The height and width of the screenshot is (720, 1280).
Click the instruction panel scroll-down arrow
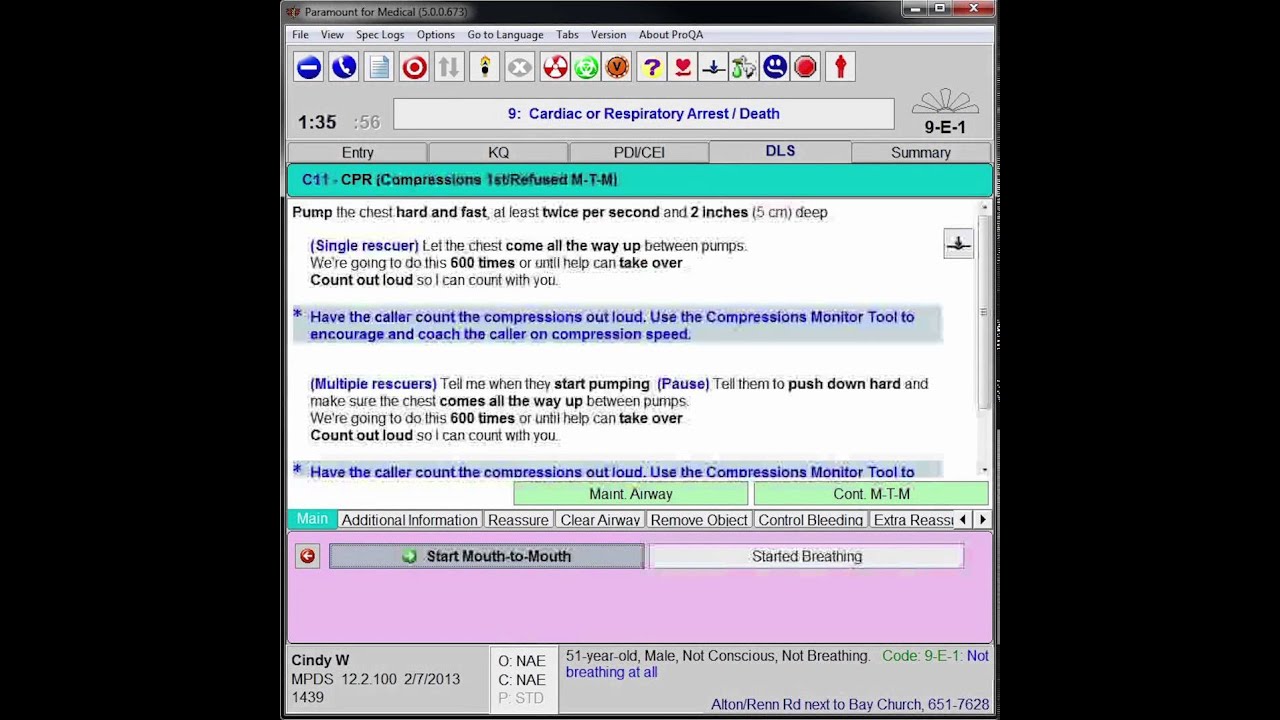pyautogui.click(x=984, y=470)
